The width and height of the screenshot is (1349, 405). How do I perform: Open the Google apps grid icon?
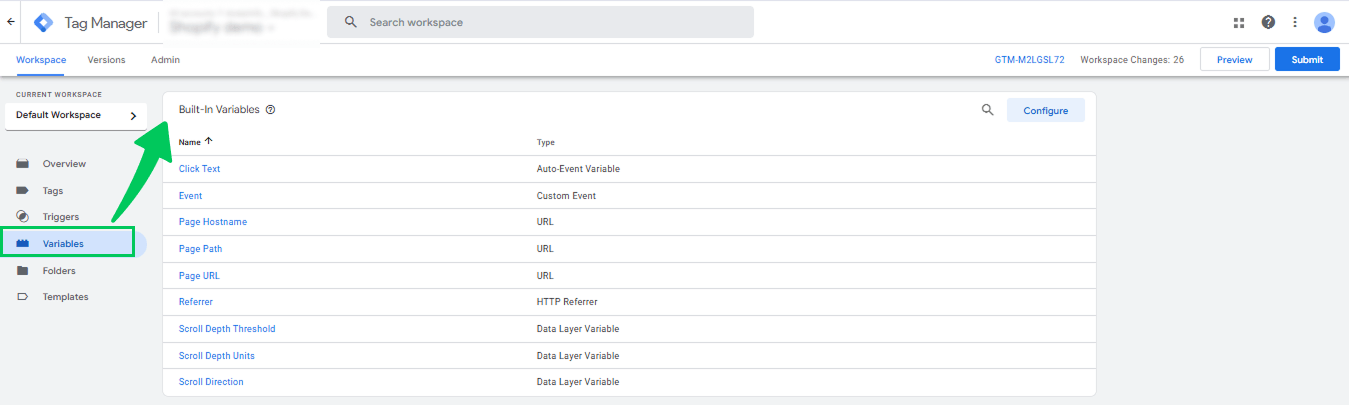tap(1239, 22)
